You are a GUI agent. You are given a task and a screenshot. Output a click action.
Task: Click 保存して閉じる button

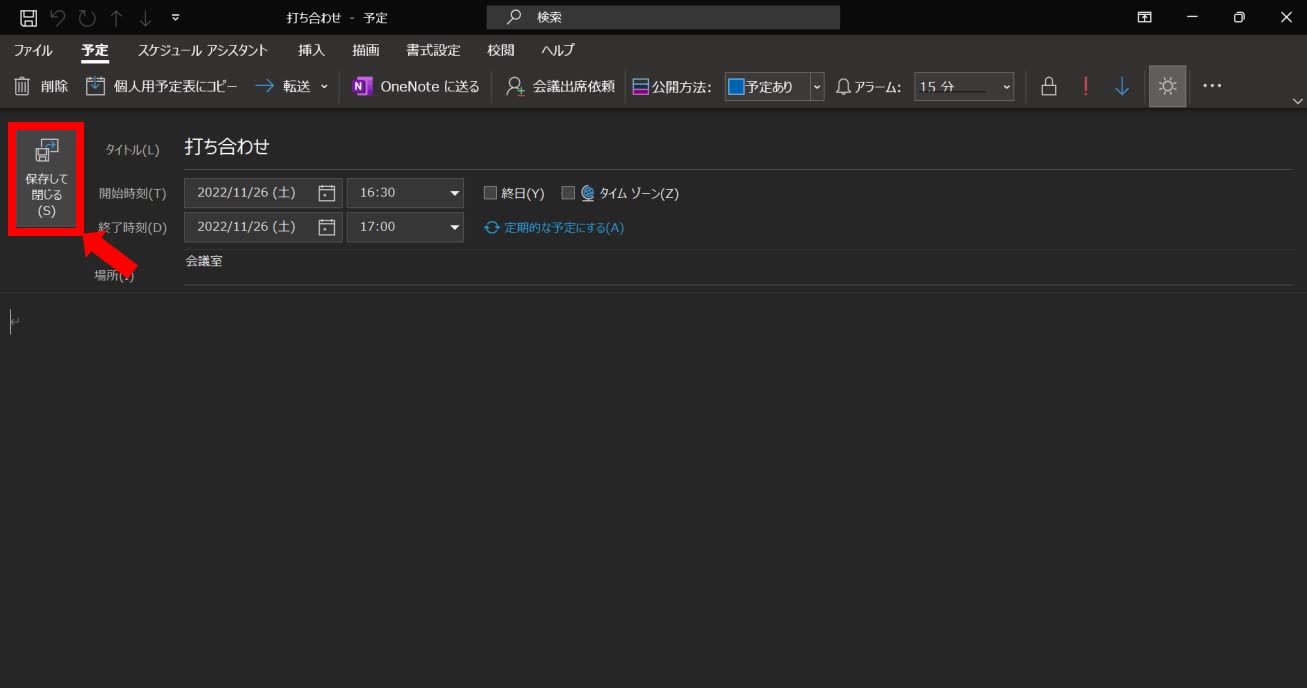click(x=46, y=179)
